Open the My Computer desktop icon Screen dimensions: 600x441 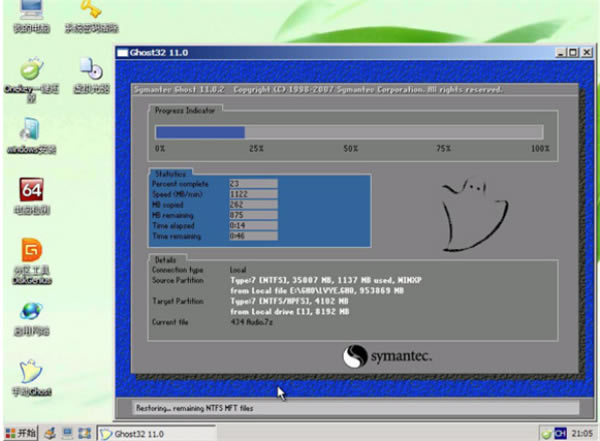click(32, 12)
